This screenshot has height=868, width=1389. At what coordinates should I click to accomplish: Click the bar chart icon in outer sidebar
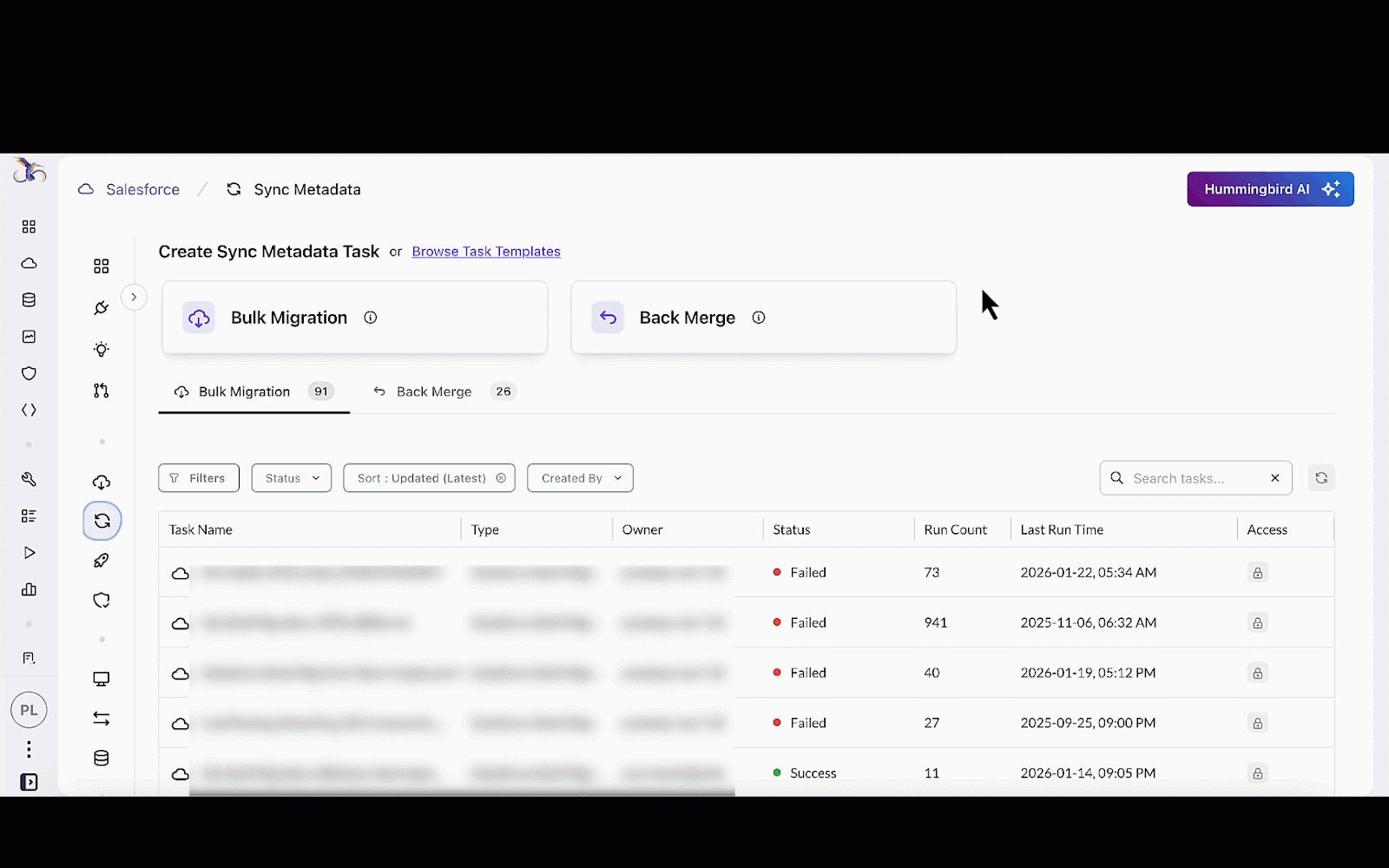tap(29, 589)
